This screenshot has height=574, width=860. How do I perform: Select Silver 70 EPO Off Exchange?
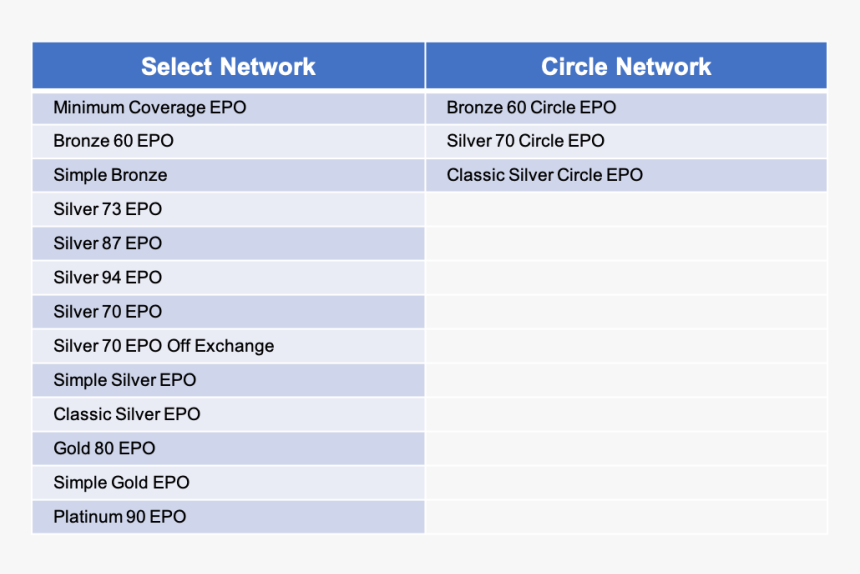click(x=228, y=346)
